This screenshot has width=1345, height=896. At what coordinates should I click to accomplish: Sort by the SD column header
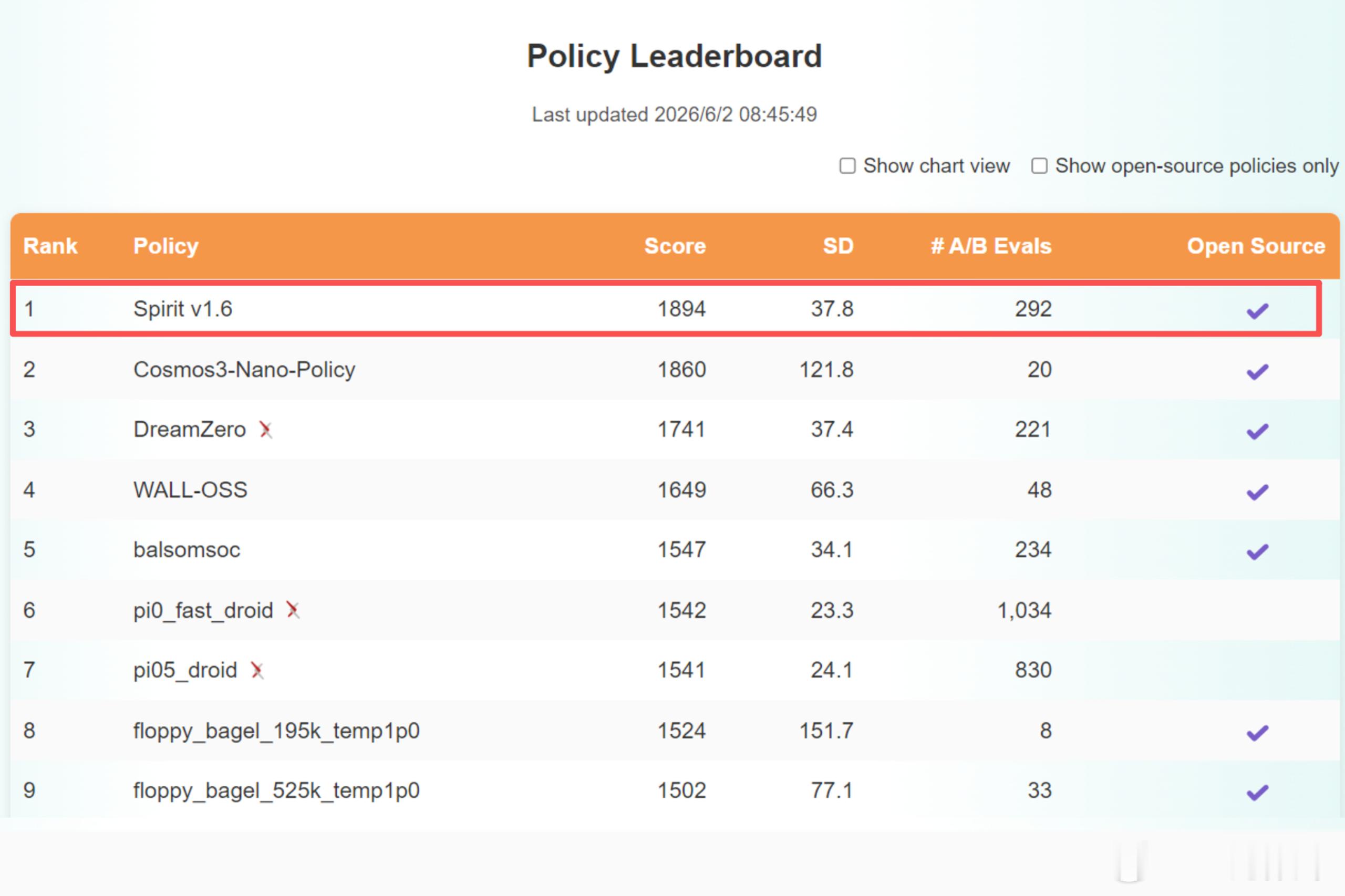coord(838,246)
